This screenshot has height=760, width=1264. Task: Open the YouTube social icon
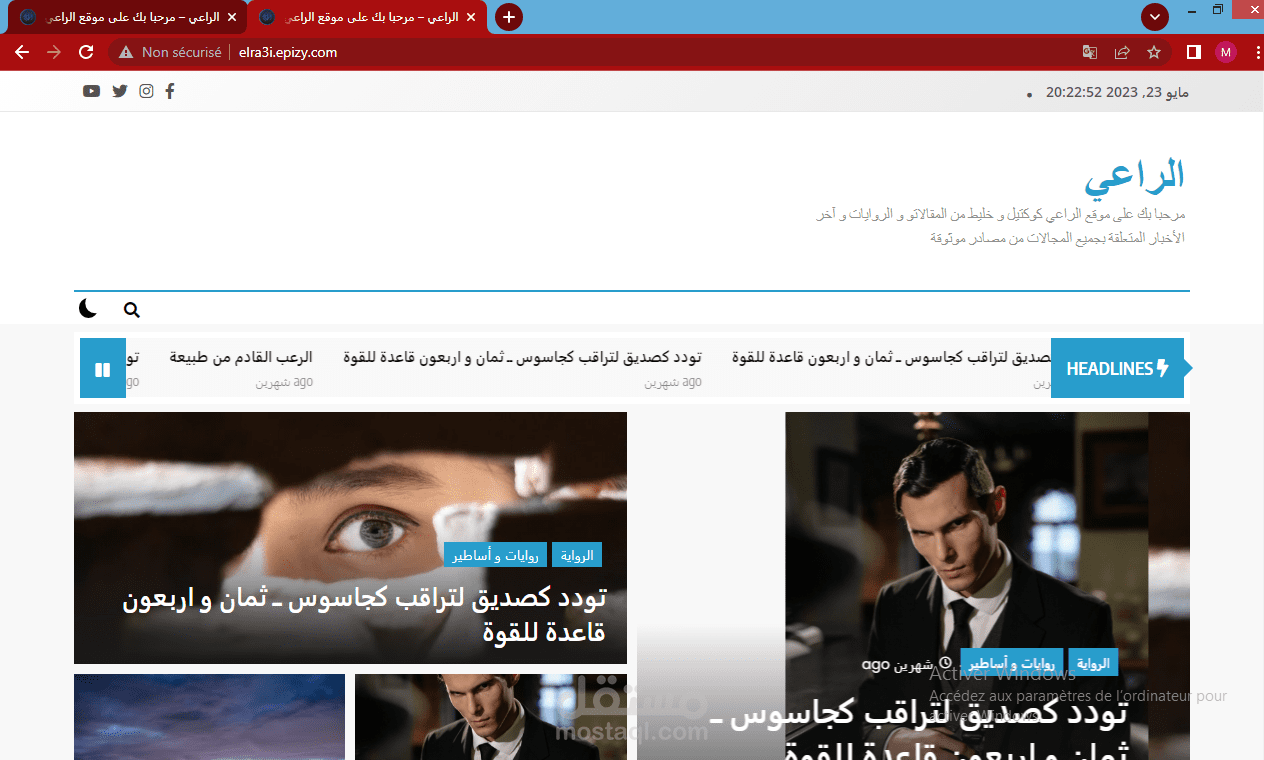pos(91,92)
